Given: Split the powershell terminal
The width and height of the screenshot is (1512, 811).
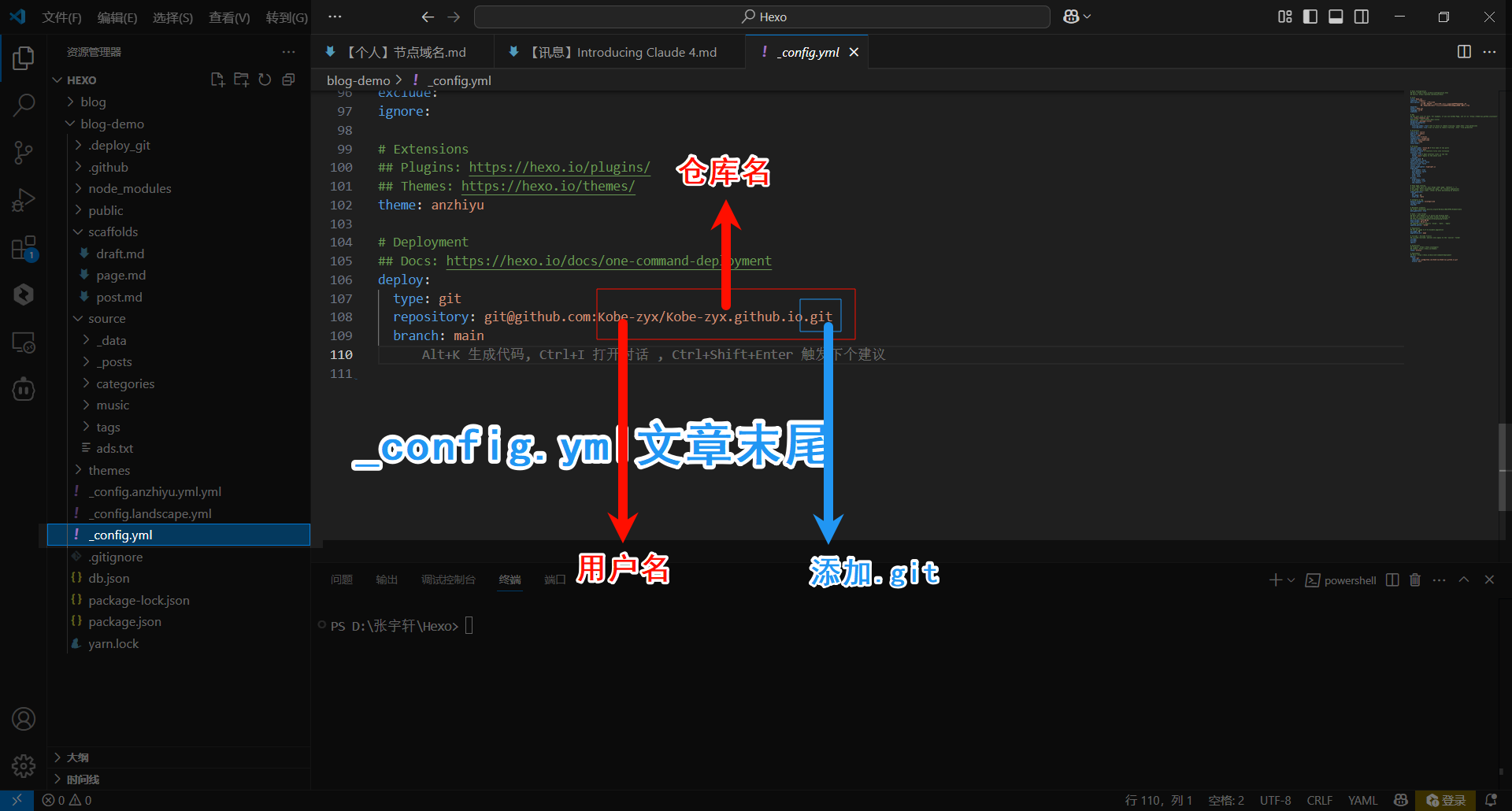Looking at the screenshot, I should click(1392, 580).
